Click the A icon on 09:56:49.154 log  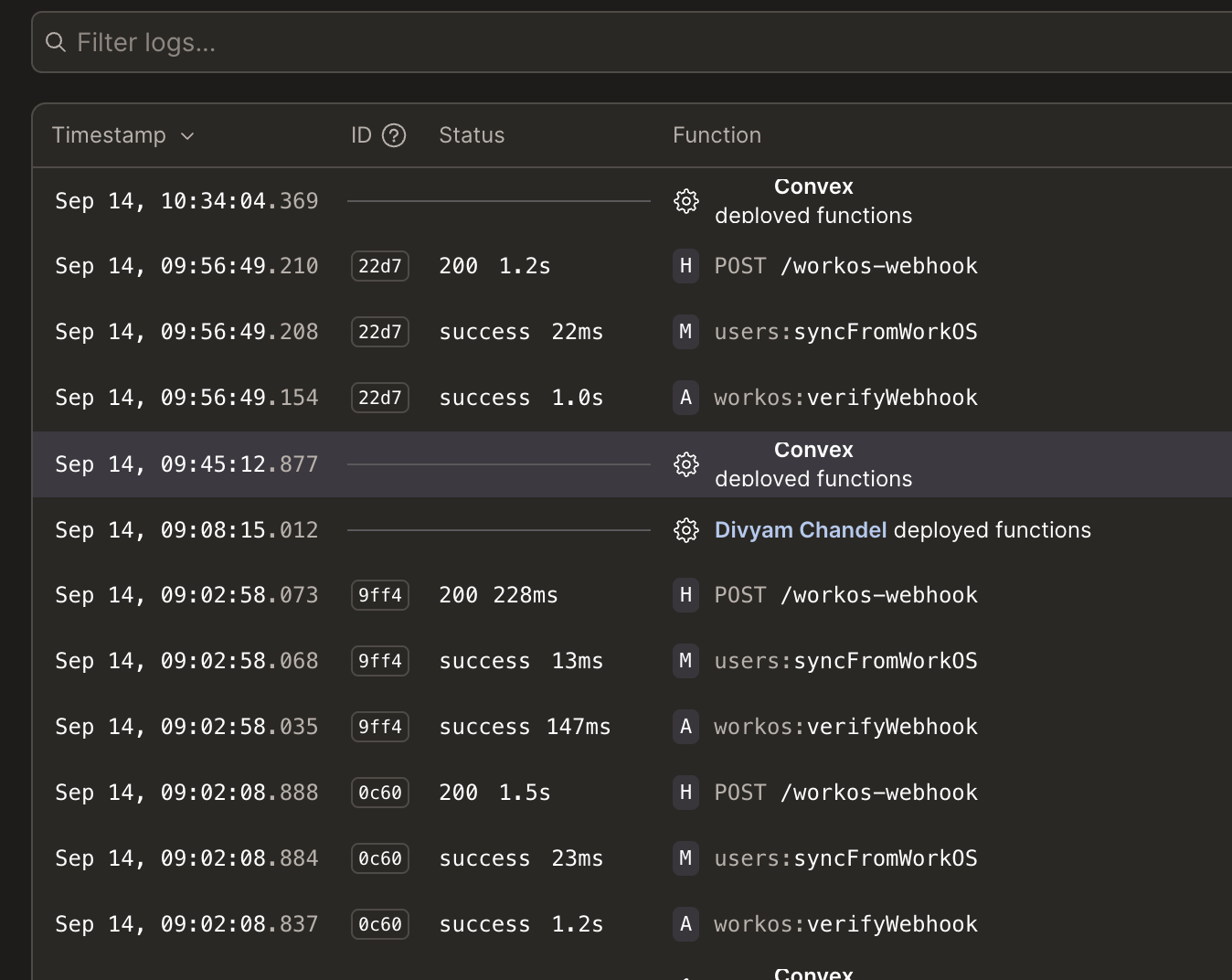pos(685,398)
